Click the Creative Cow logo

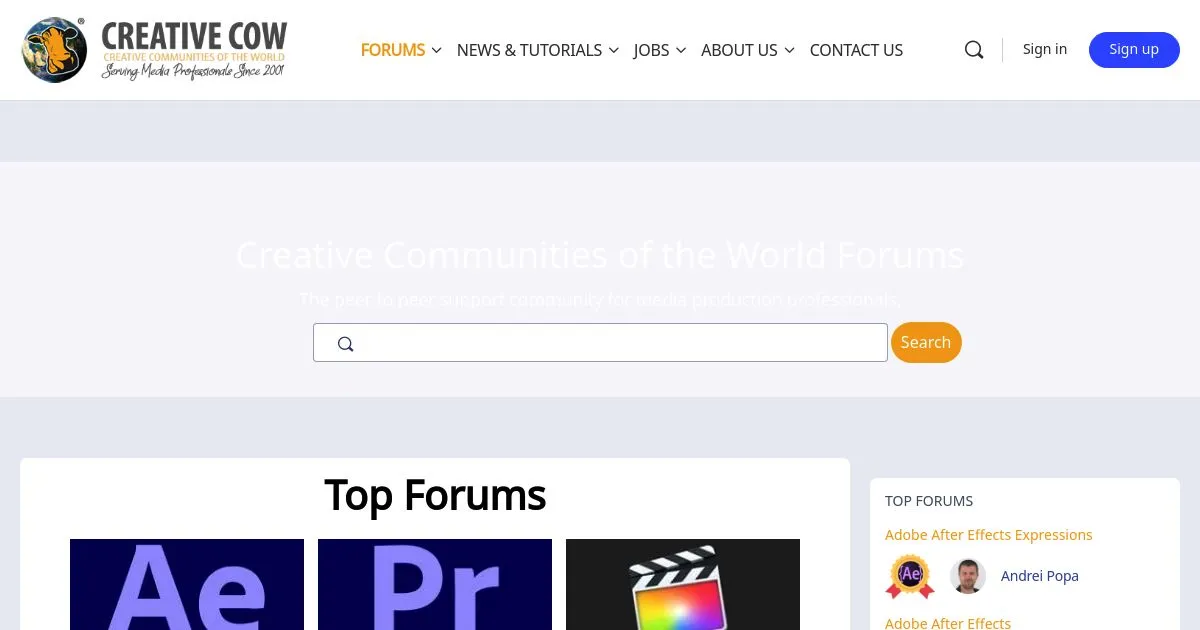[154, 50]
